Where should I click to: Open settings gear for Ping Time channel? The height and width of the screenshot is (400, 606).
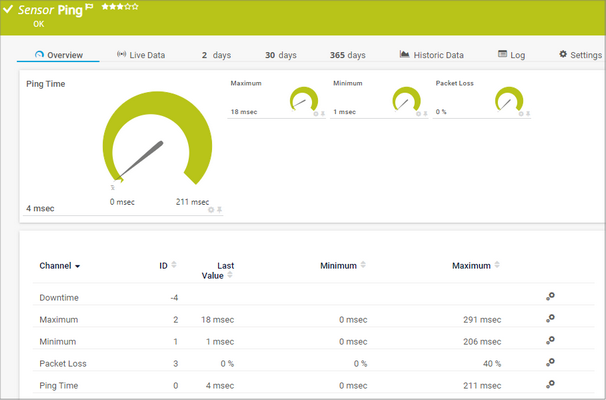pos(550,385)
